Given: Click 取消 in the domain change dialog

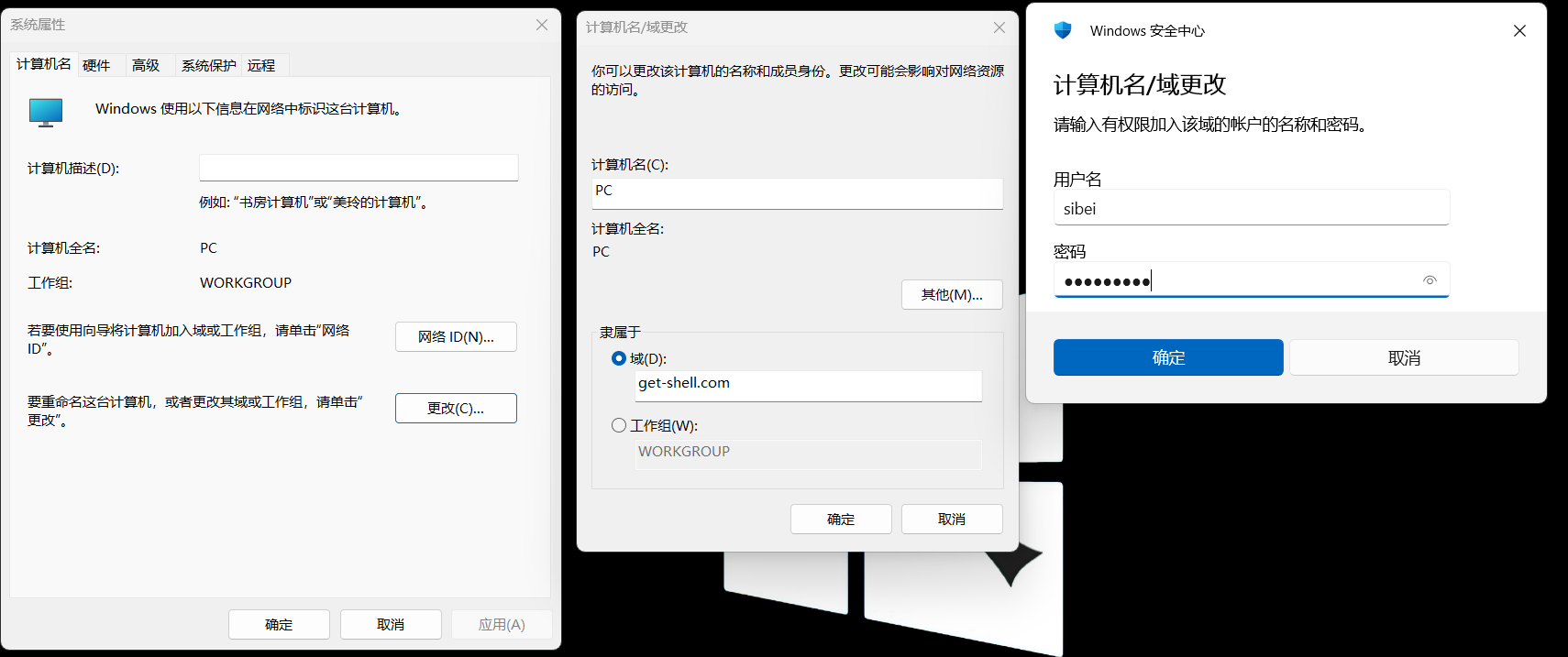Looking at the screenshot, I should coord(952,519).
